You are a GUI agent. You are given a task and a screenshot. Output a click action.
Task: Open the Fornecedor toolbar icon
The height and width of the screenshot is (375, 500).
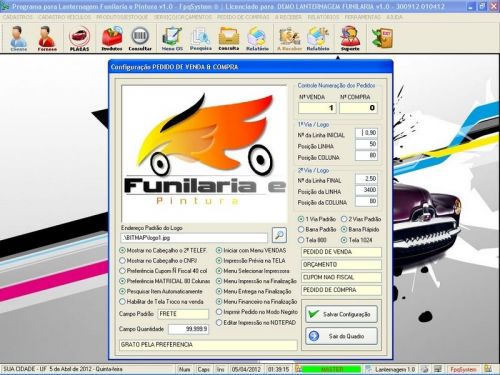tap(47, 39)
